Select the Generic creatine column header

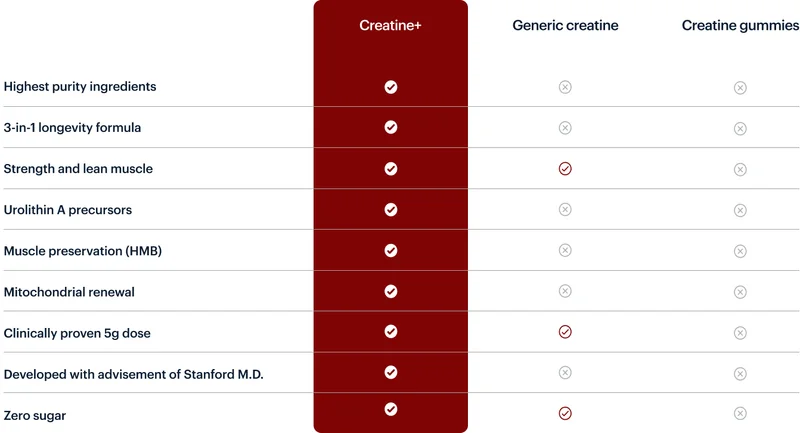[565, 26]
